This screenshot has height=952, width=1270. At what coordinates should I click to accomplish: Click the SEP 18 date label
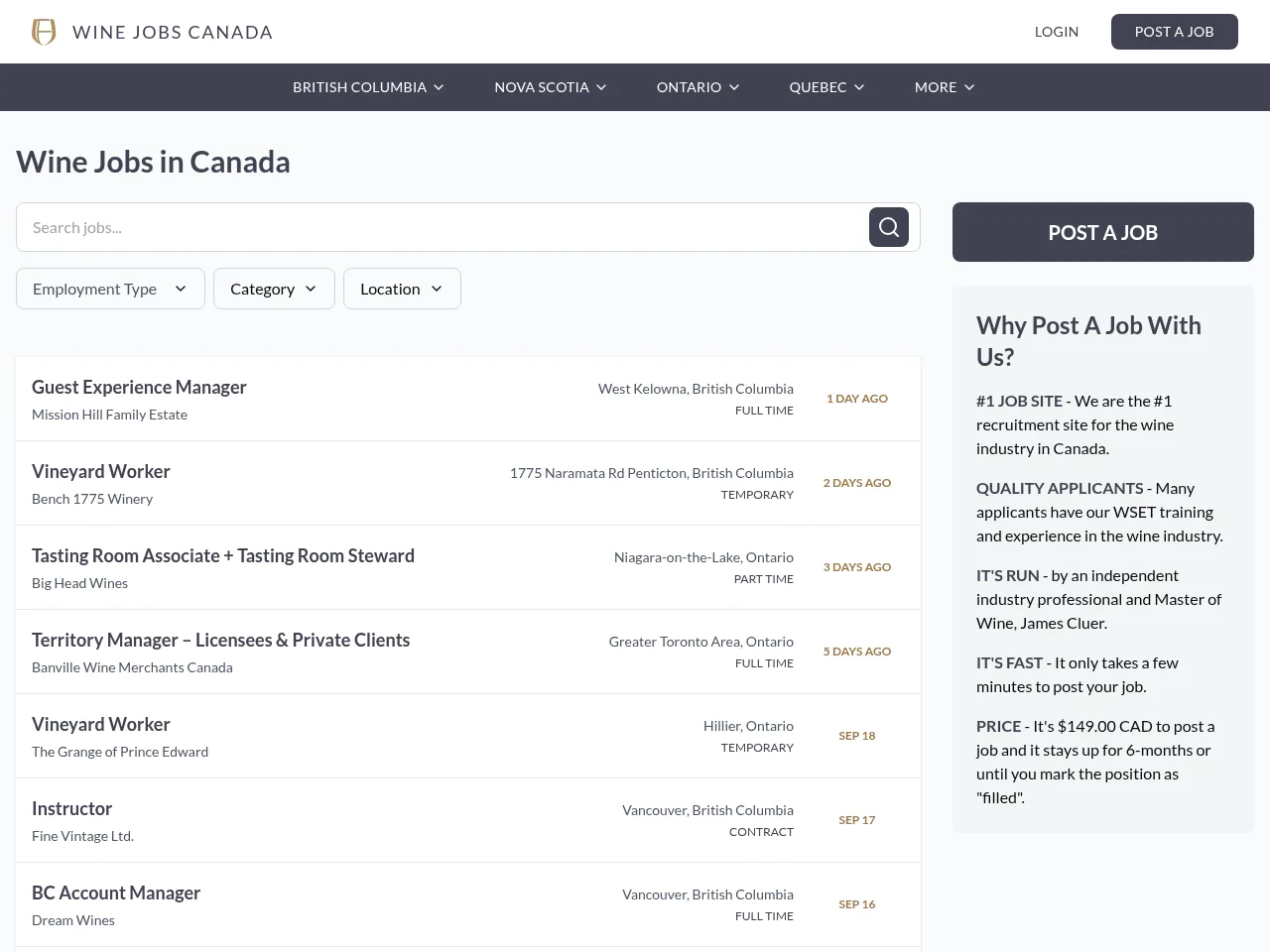tap(857, 736)
